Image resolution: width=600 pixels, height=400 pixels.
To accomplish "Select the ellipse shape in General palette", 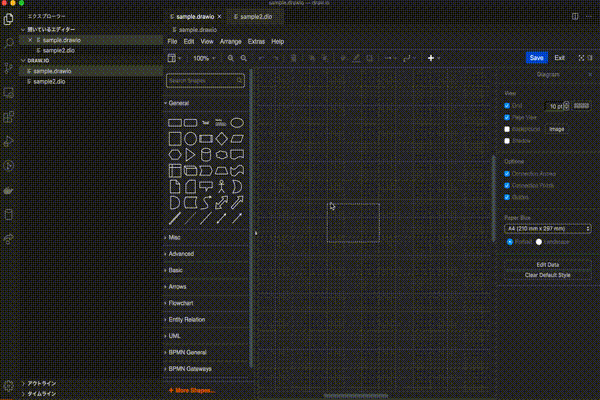I will tap(237, 122).
